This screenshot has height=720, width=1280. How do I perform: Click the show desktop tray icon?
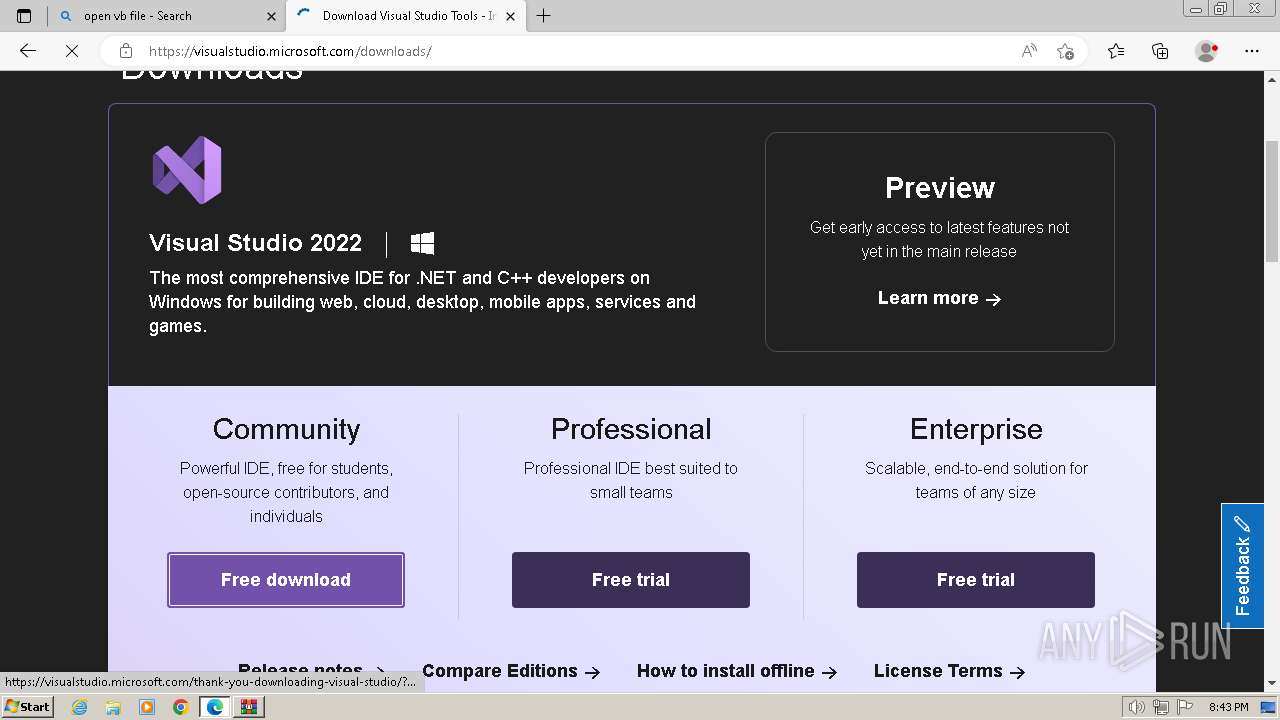coord(1268,707)
